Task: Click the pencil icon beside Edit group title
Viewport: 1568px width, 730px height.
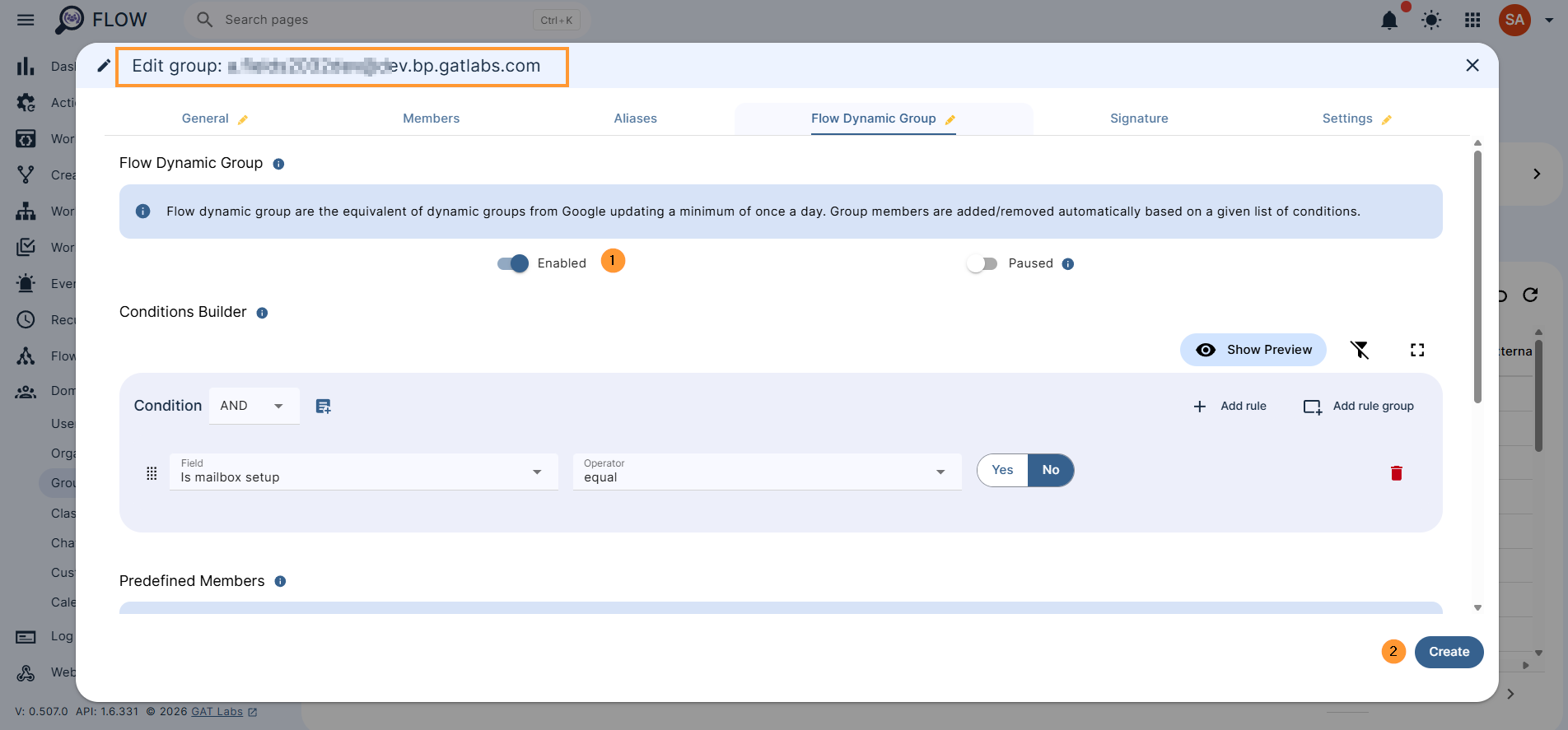Action: click(104, 66)
